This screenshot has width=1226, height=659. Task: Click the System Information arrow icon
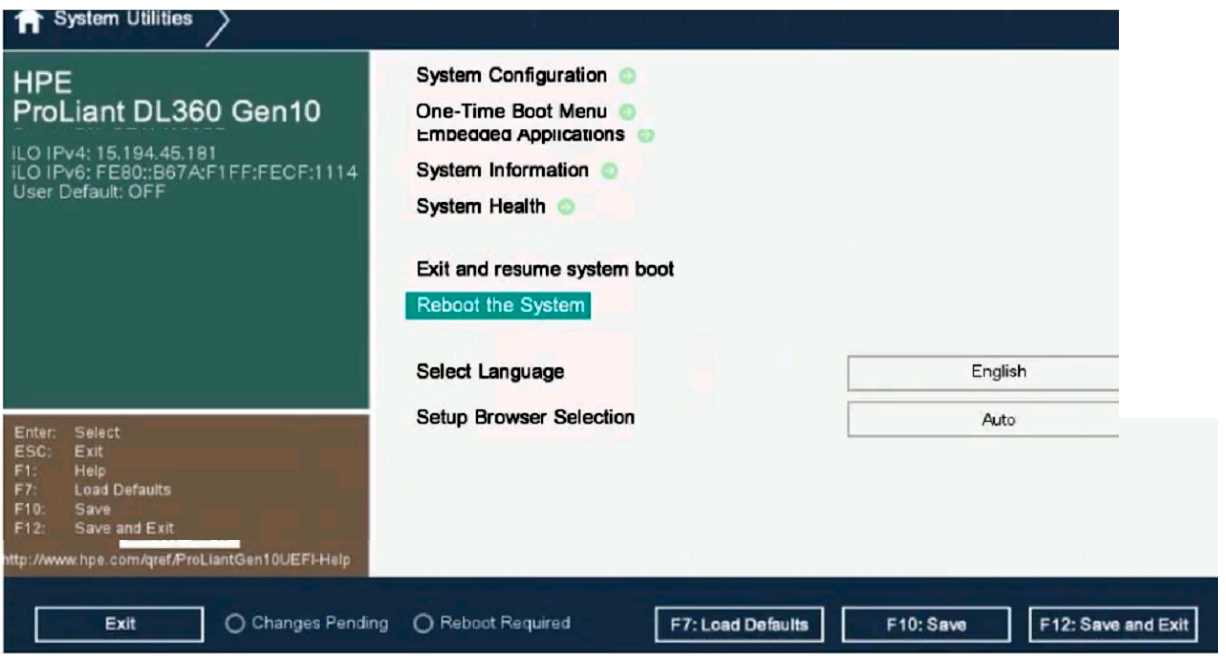(x=611, y=171)
